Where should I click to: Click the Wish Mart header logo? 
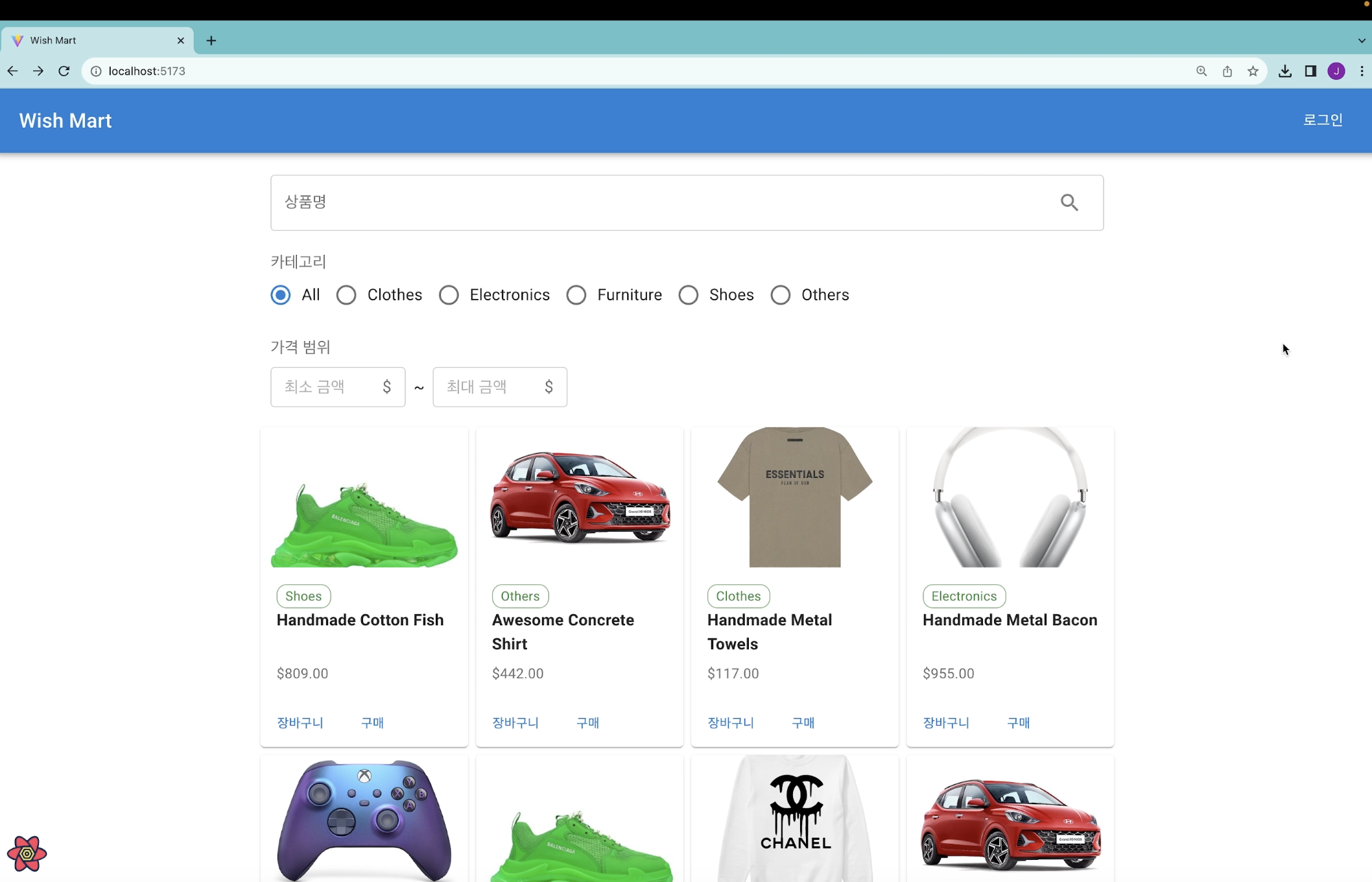coord(65,121)
